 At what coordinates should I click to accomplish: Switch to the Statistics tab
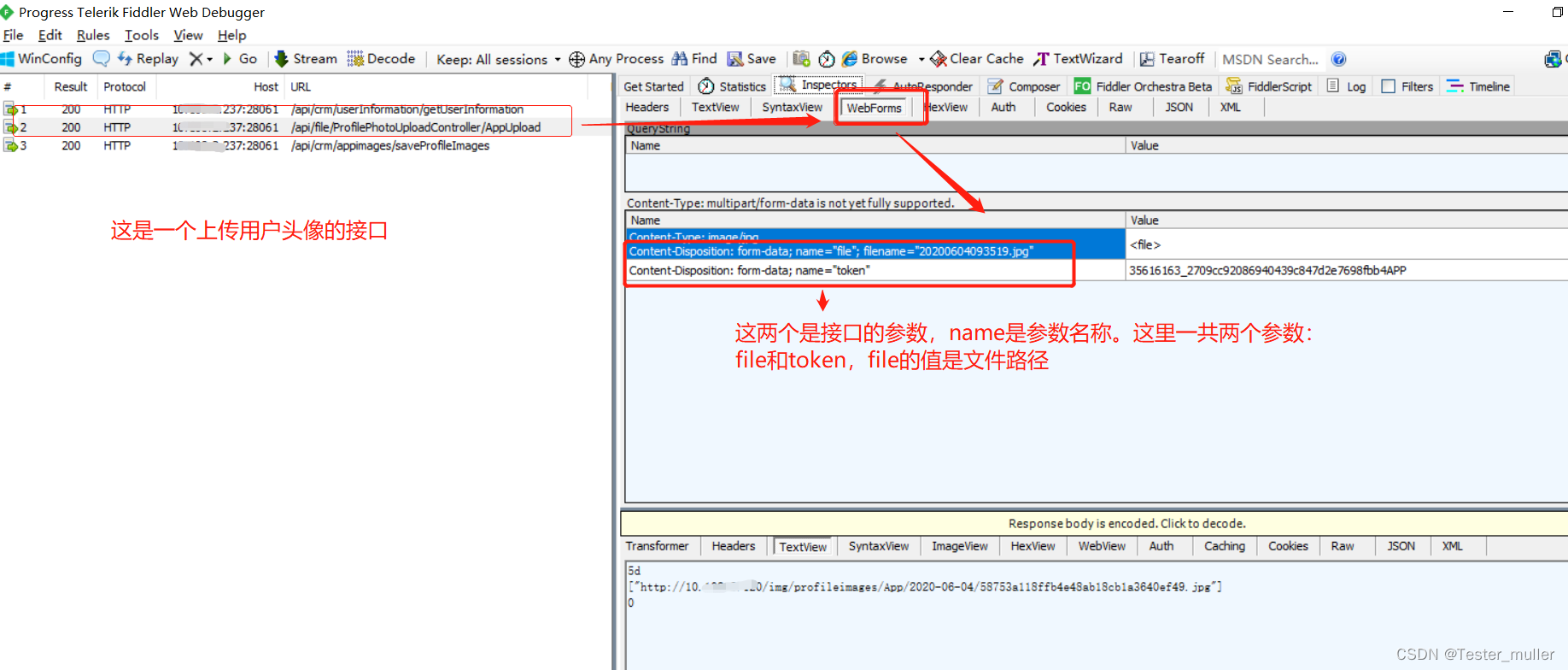pyautogui.click(x=732, y=86)
